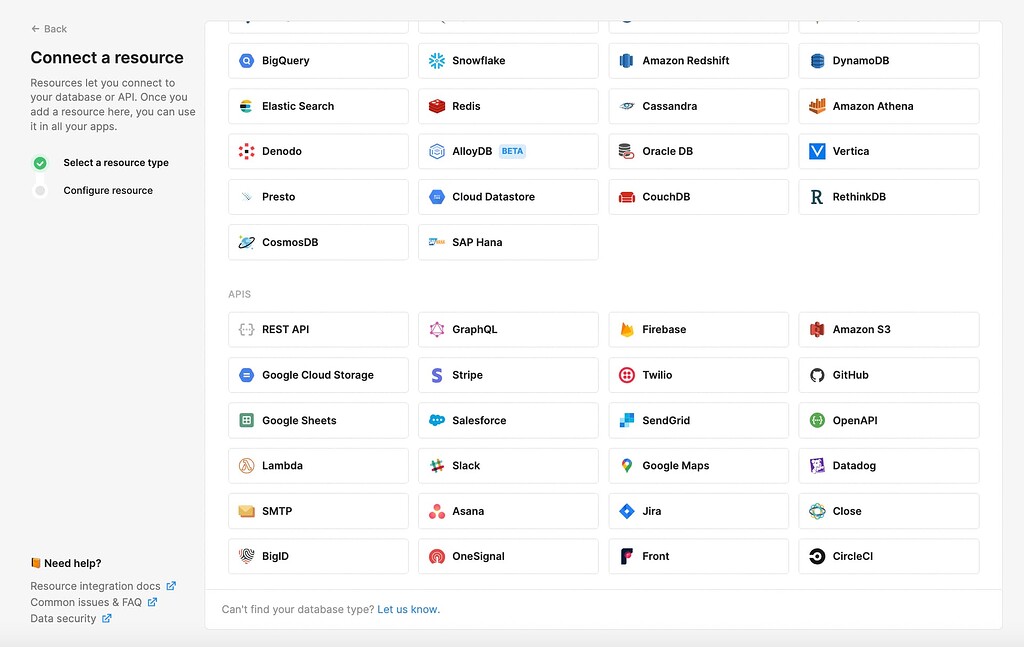This screenshot has height=647, width=1024.
Task: Click the CosmosDB planet icon
Action: (x=246, y=242)
